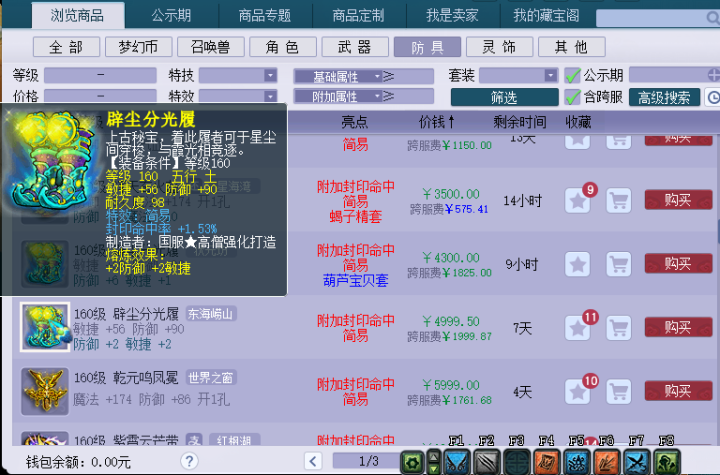The height and width of the screenshot is (475, 720).
Task: Click the star icon on the 4300.00 listing
Action: [x=577, y=264]
